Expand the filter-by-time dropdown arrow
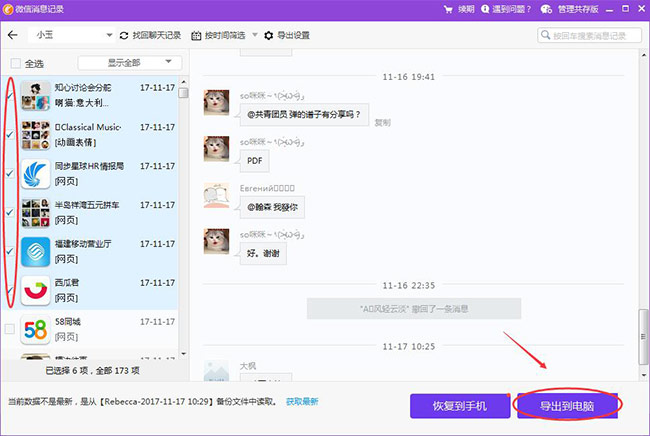Screen dimensions: 651x437 255,35
